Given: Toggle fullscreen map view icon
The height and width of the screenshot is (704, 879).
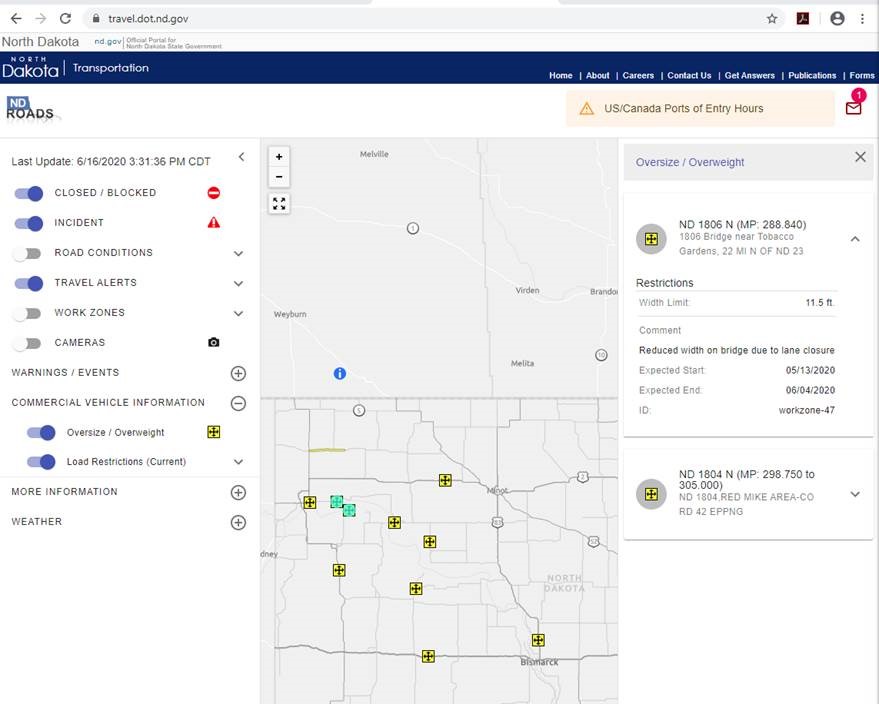Looking at the screenshot, I should pyautogui.click(x=279, y=204).
